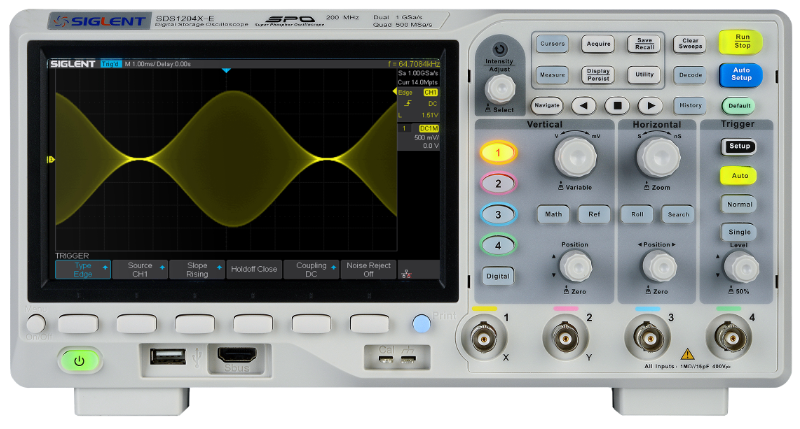Click the Clear Sweeps button
The image size is (800, 429).
point(690,44)
